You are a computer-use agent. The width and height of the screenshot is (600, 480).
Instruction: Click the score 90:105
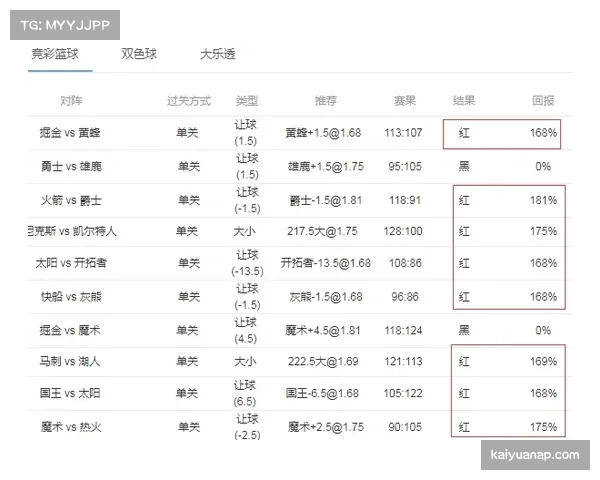(405, 427)
